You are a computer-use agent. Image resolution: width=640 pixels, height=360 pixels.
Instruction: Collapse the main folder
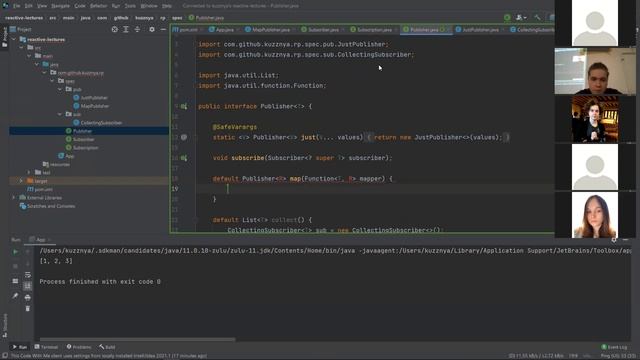coord(29,56)
